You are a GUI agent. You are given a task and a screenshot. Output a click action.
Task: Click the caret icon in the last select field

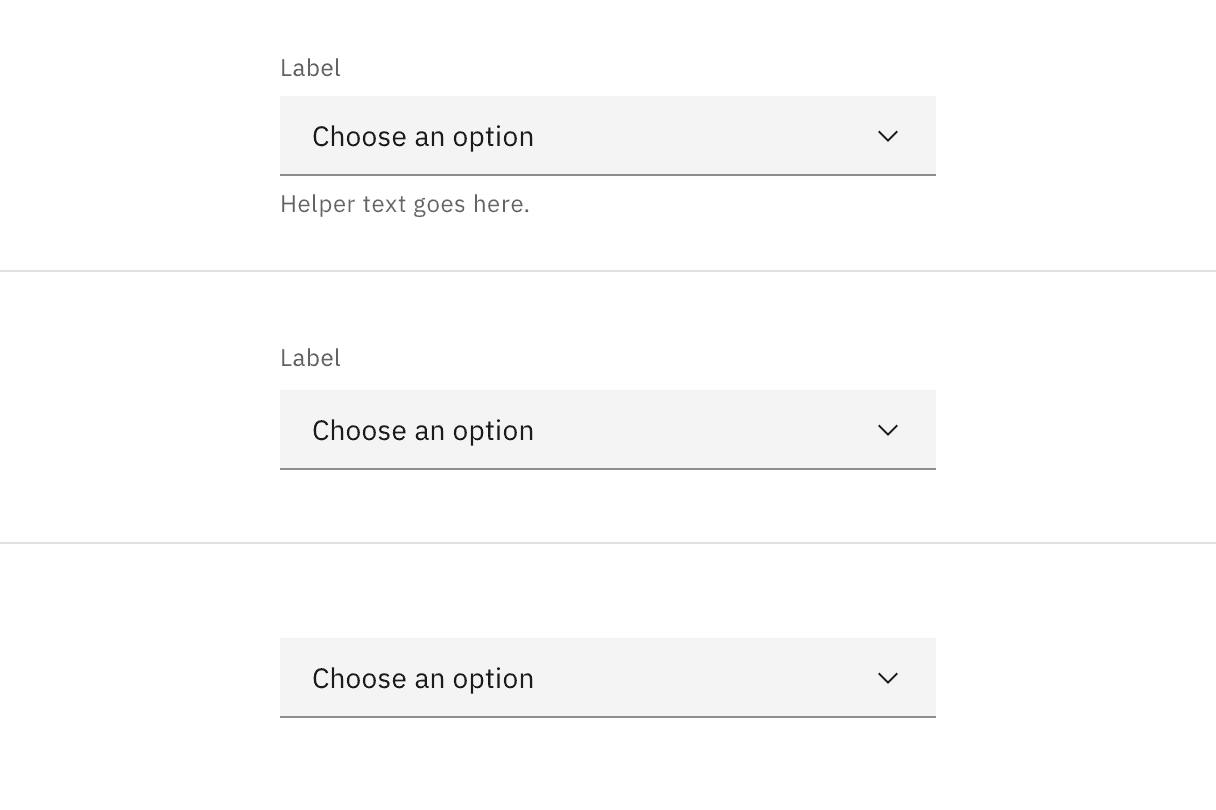pyautogui.click(x=887, y=678)
